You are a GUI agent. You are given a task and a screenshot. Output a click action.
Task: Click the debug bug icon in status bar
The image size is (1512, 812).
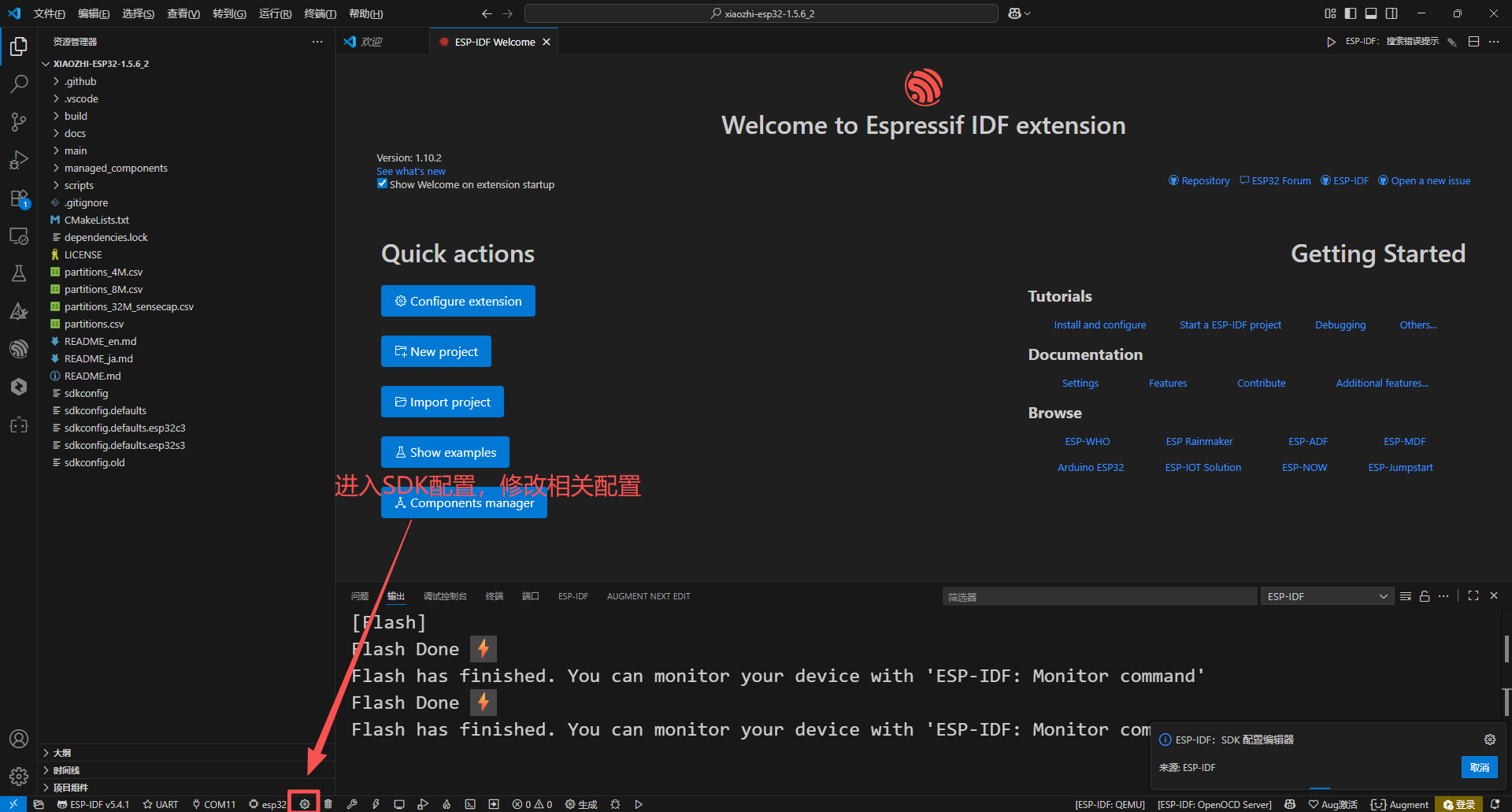pos(615,804)
